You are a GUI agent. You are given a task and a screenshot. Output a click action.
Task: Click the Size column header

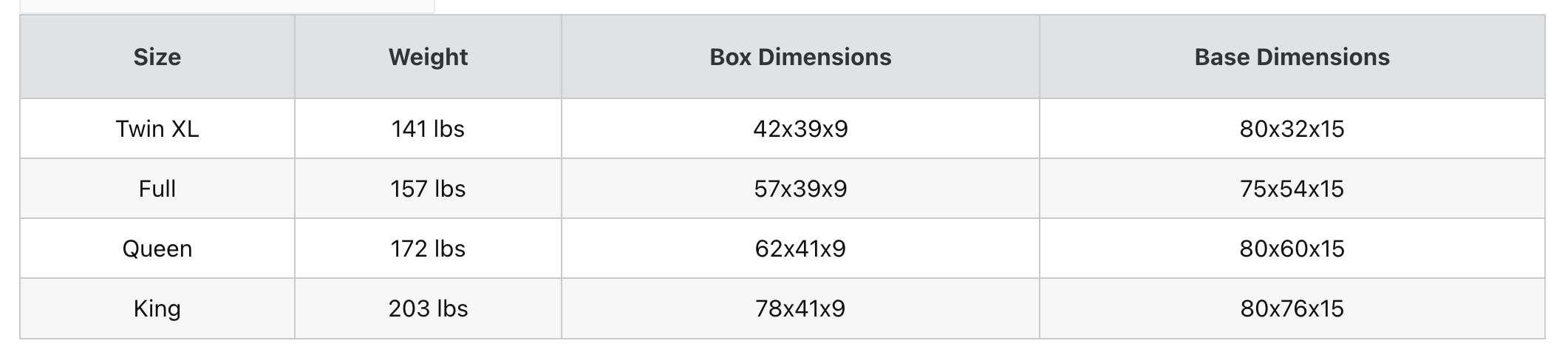157,57
